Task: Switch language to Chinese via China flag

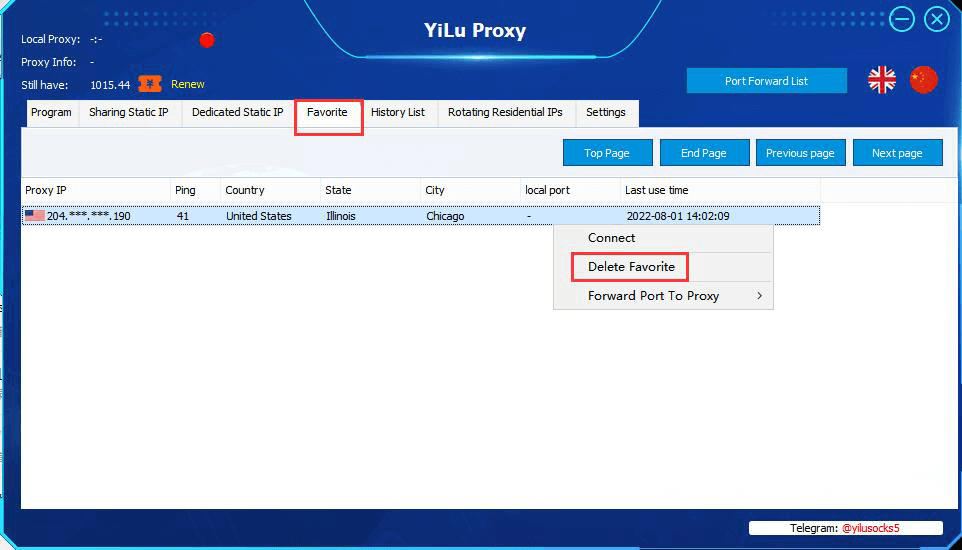Action: pos(923,80)
